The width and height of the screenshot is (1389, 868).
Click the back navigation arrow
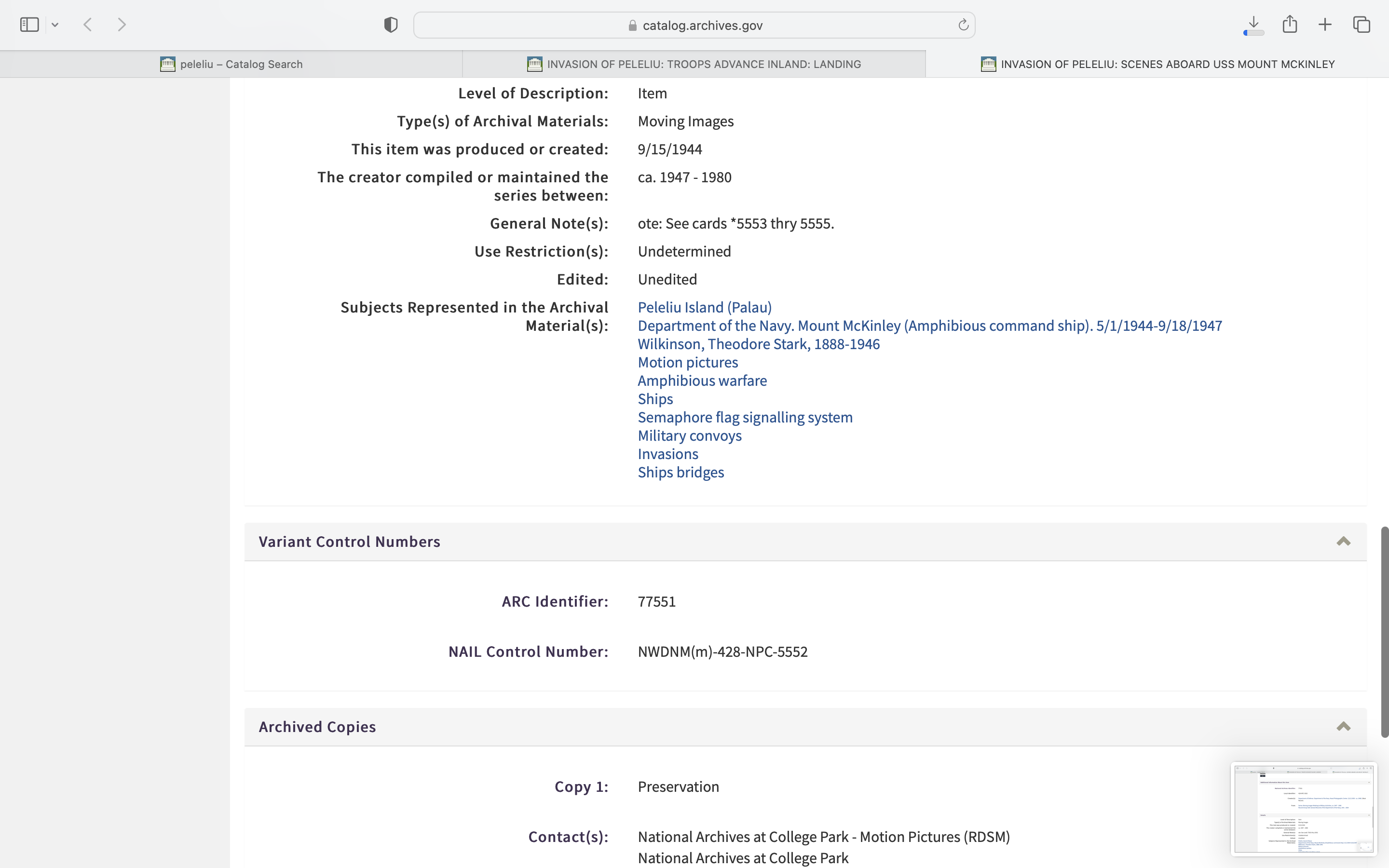pos(88,25)
